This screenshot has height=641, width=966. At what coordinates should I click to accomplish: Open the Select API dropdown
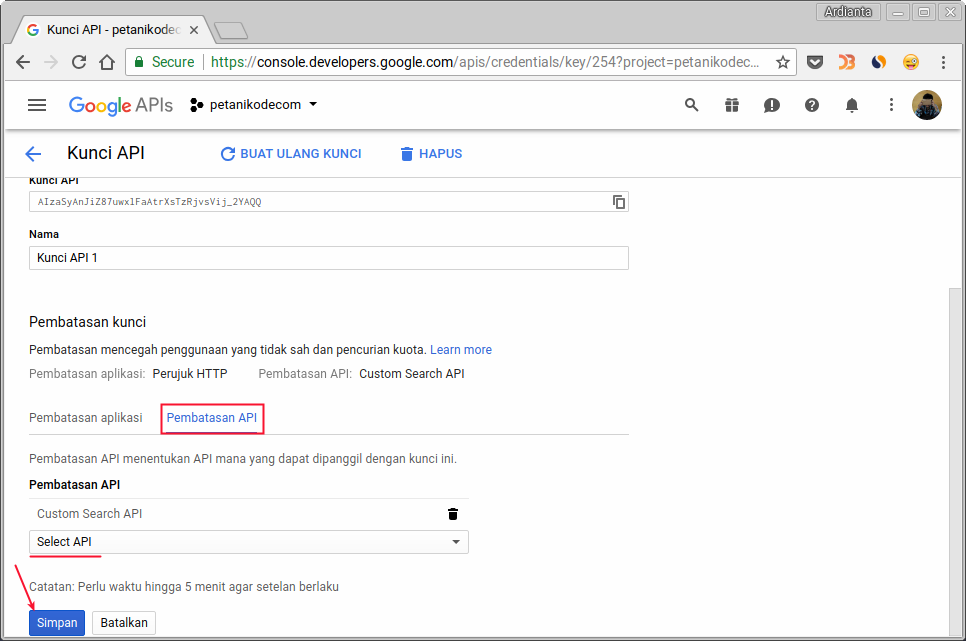tap(248, 541)
